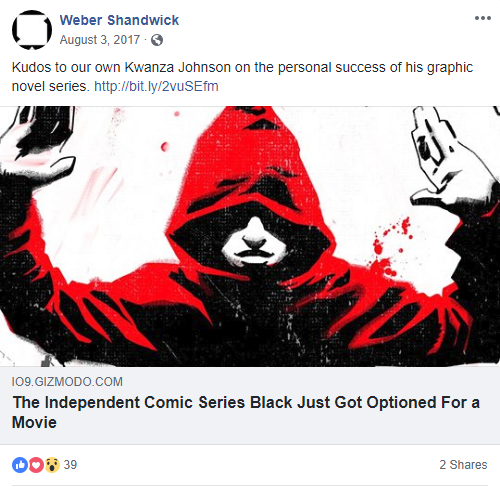Screen dimensions: 500x487
Task: View the 39 reactions count
Action: pyautogui.click(x=70, y=465)
